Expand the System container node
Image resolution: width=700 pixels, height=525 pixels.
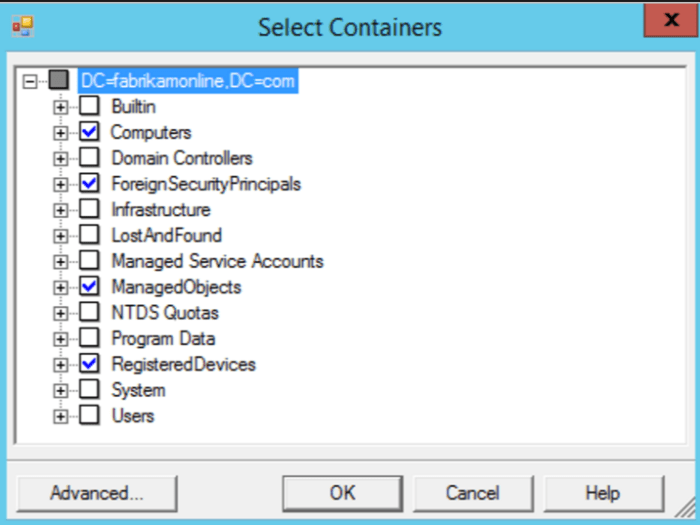pos(61,390)
